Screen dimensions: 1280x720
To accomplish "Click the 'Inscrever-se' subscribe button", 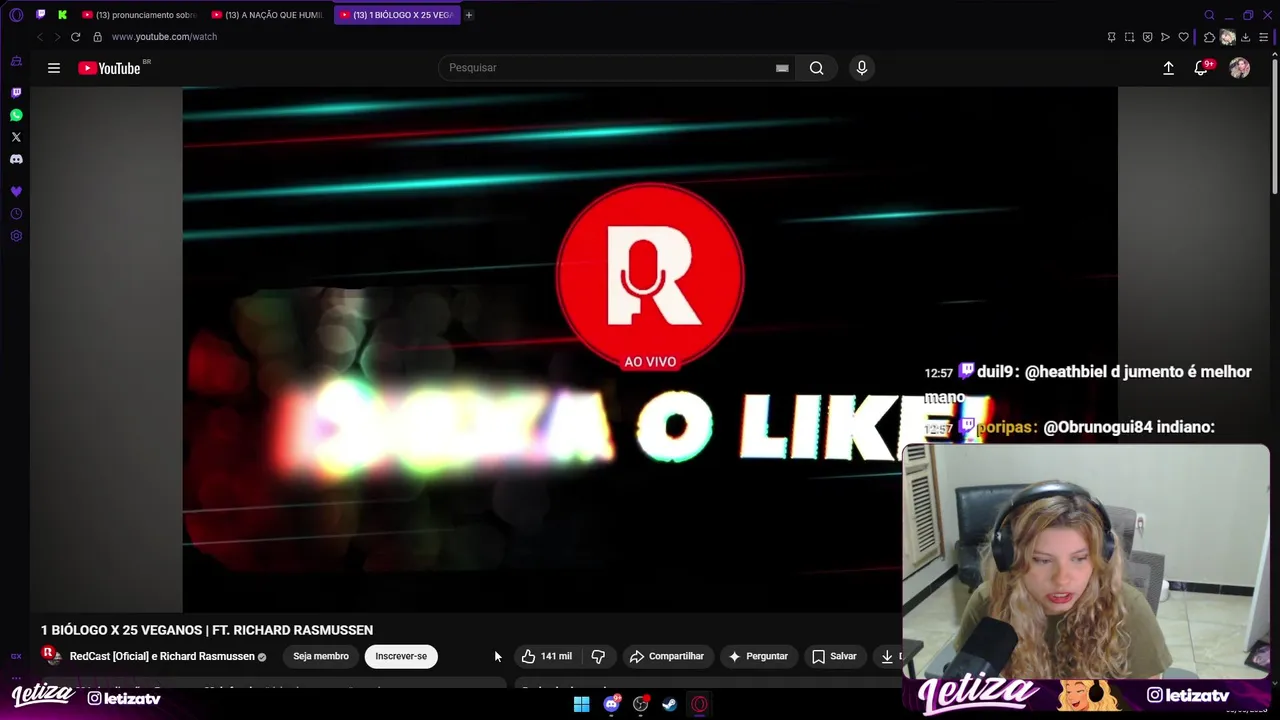I will pos(401,656).
